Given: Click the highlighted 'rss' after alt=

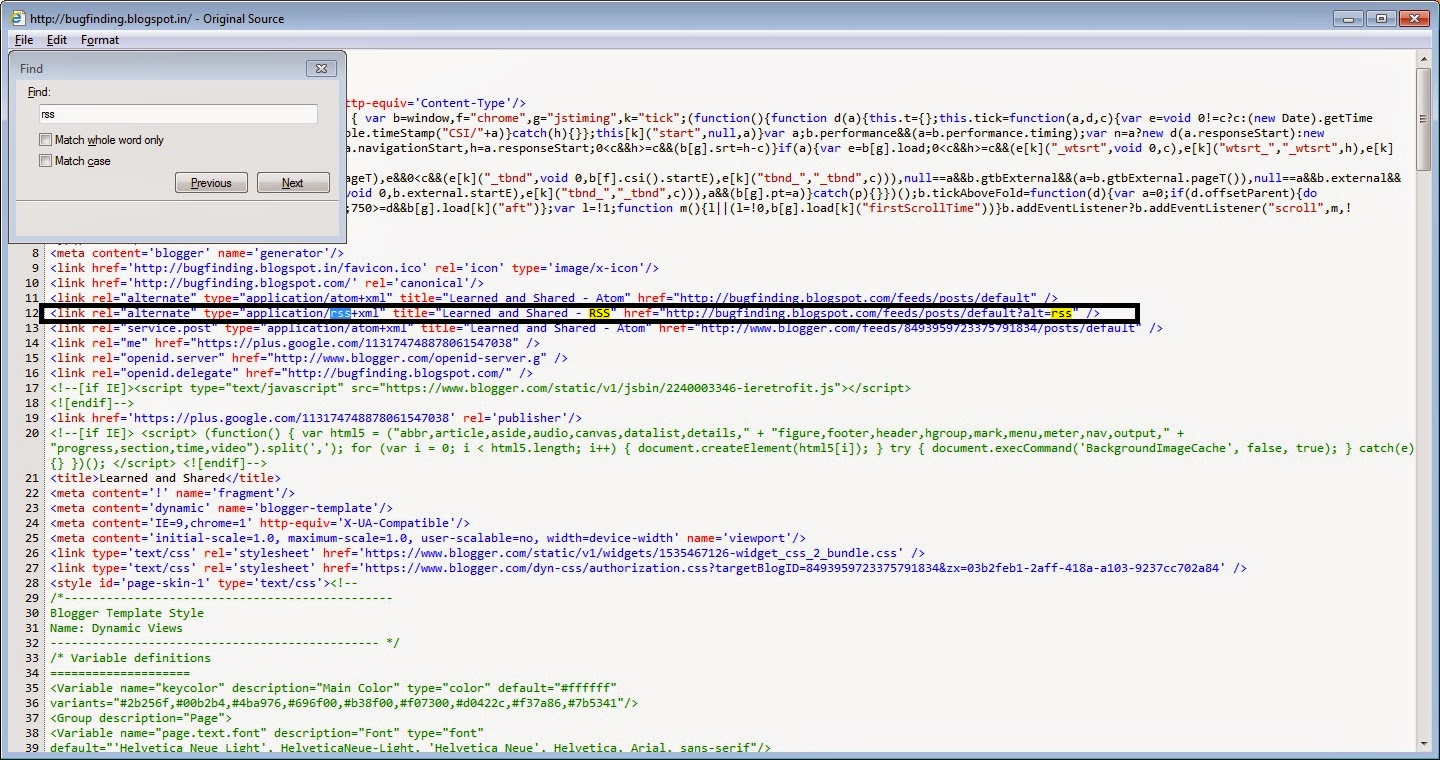Looking at the screenshot, I should point(1061,313).
